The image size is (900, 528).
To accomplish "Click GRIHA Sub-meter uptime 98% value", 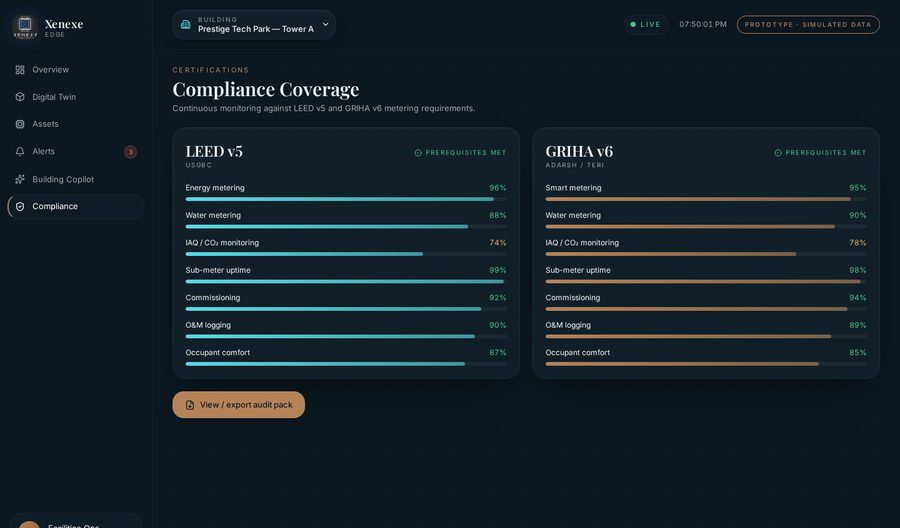I will tap(858, 270).
